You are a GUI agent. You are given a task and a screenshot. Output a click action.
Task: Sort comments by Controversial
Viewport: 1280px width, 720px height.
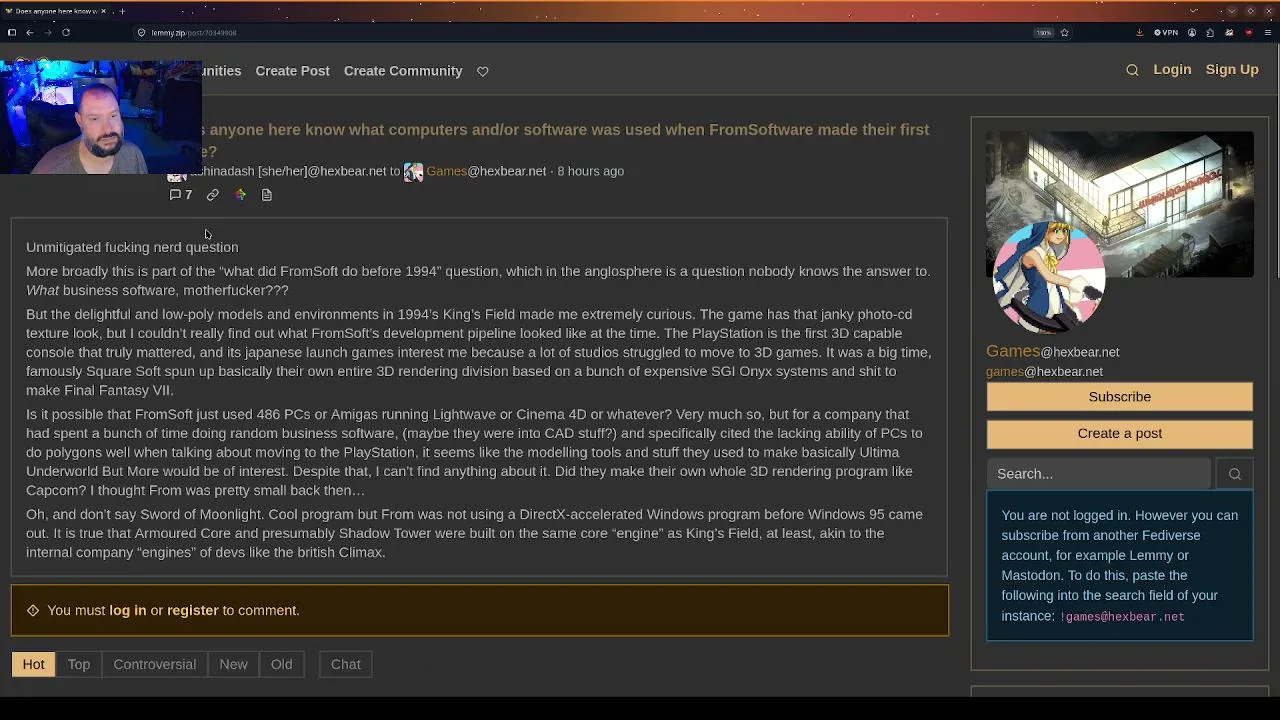[x=154, y=664]
